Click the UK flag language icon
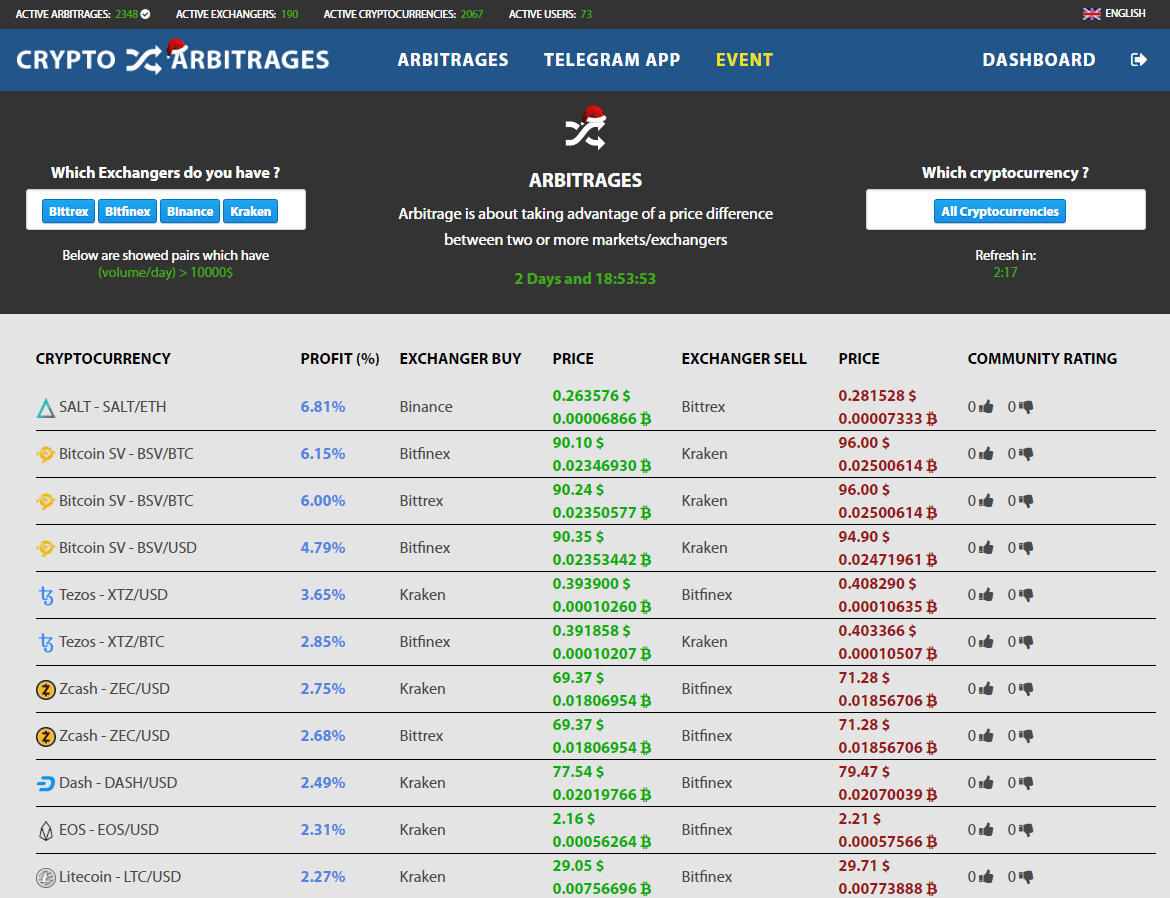 (x=1092, y=13)
